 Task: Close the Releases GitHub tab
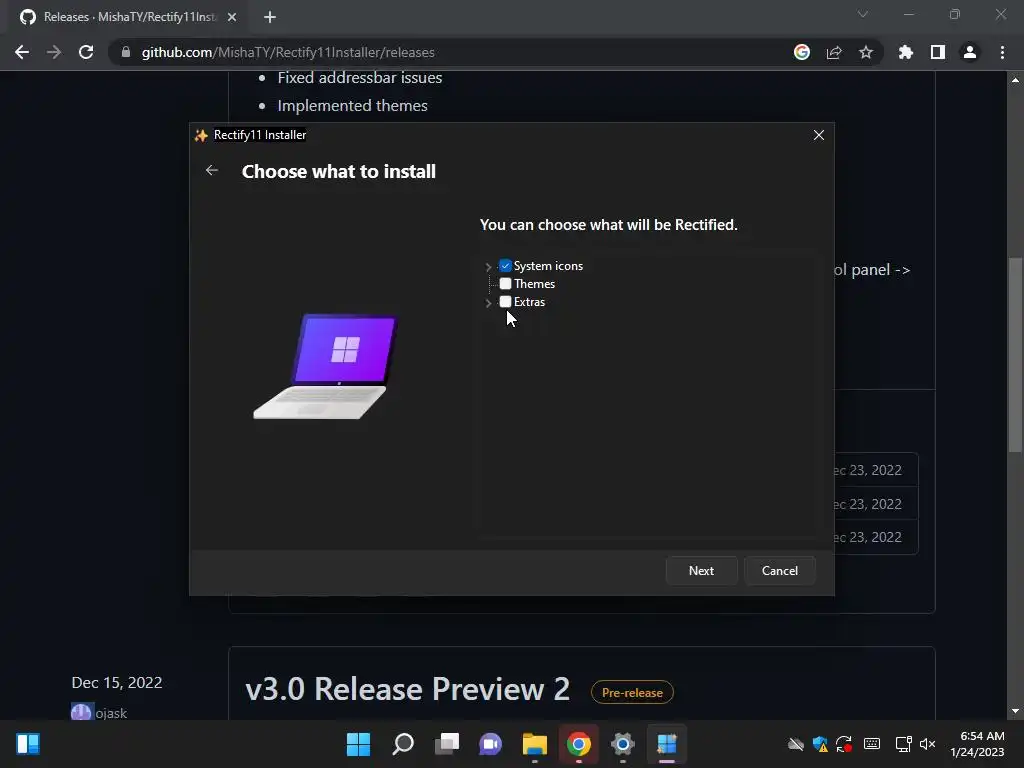pos(232,17)
